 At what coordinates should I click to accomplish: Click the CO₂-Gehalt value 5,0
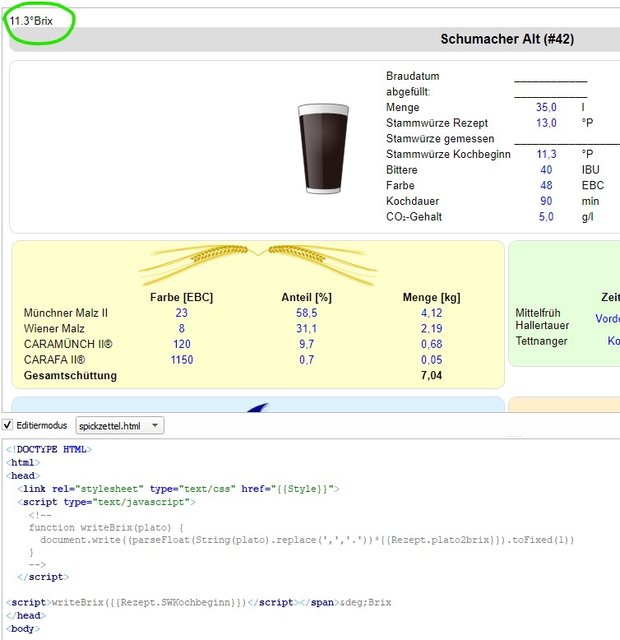(x=546, y=217)
